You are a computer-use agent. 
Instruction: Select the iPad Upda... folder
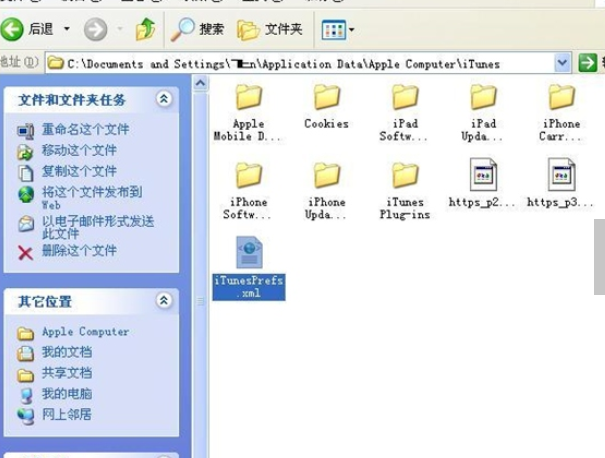[483, 113]
